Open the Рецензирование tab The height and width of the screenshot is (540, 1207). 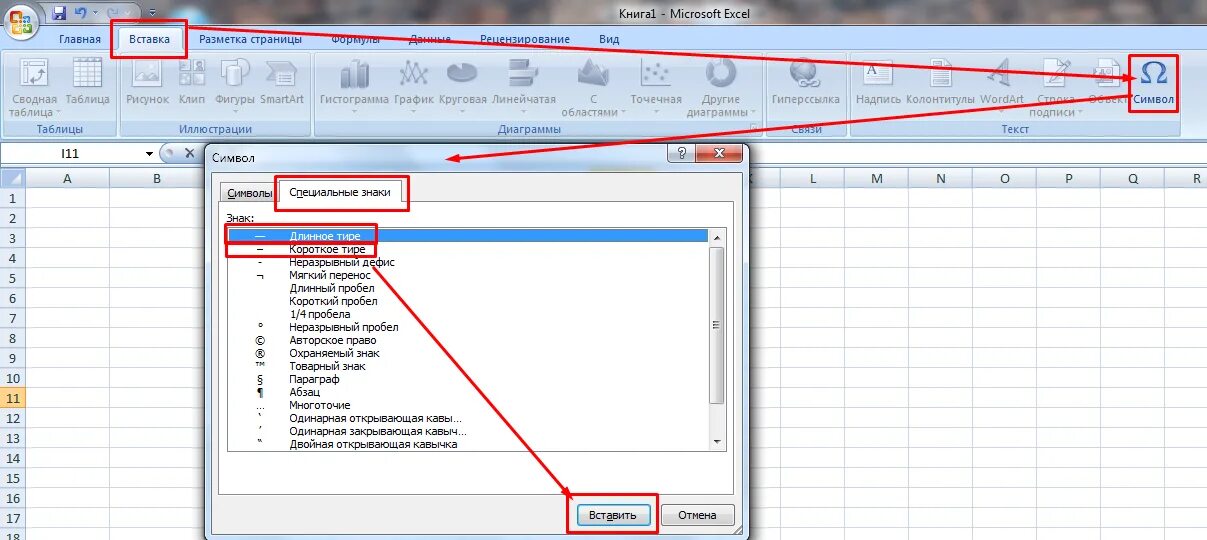(x=525, y=40)
